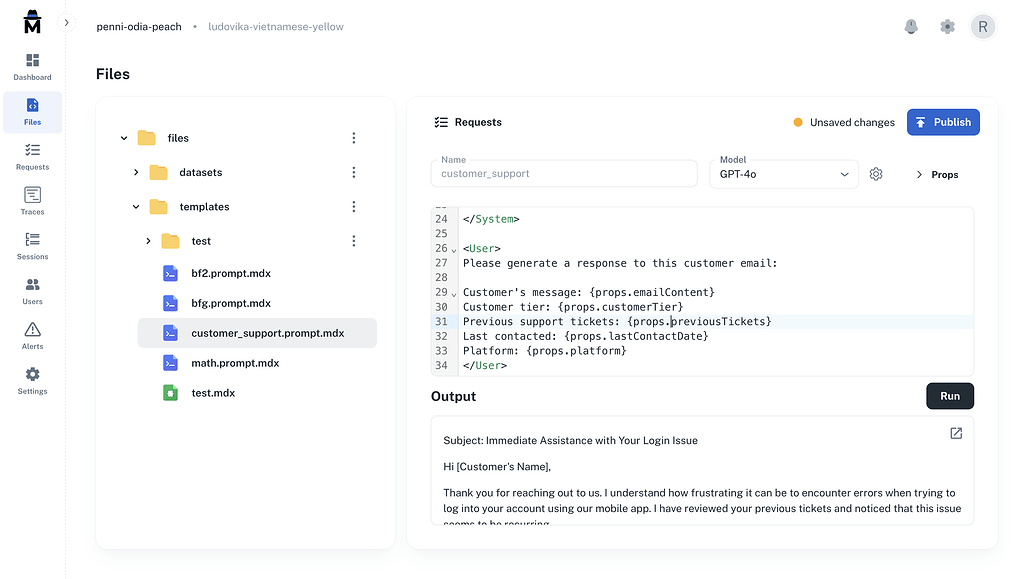1028x579 pixels.
Task: Click the Unsaved changes status indicator
Action: pyautogui.click(x=844, y=123)
